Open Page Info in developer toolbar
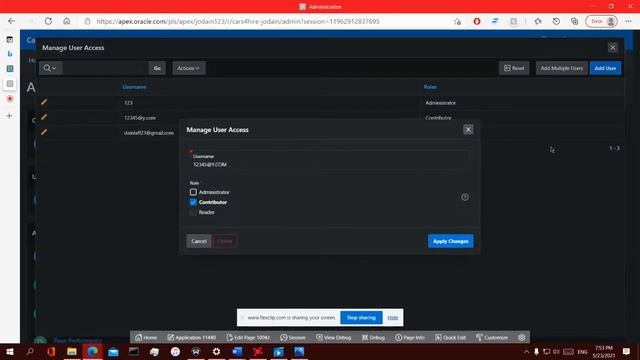Image resolution: width=640 pixels, height=360 pixels. [410, 338]
